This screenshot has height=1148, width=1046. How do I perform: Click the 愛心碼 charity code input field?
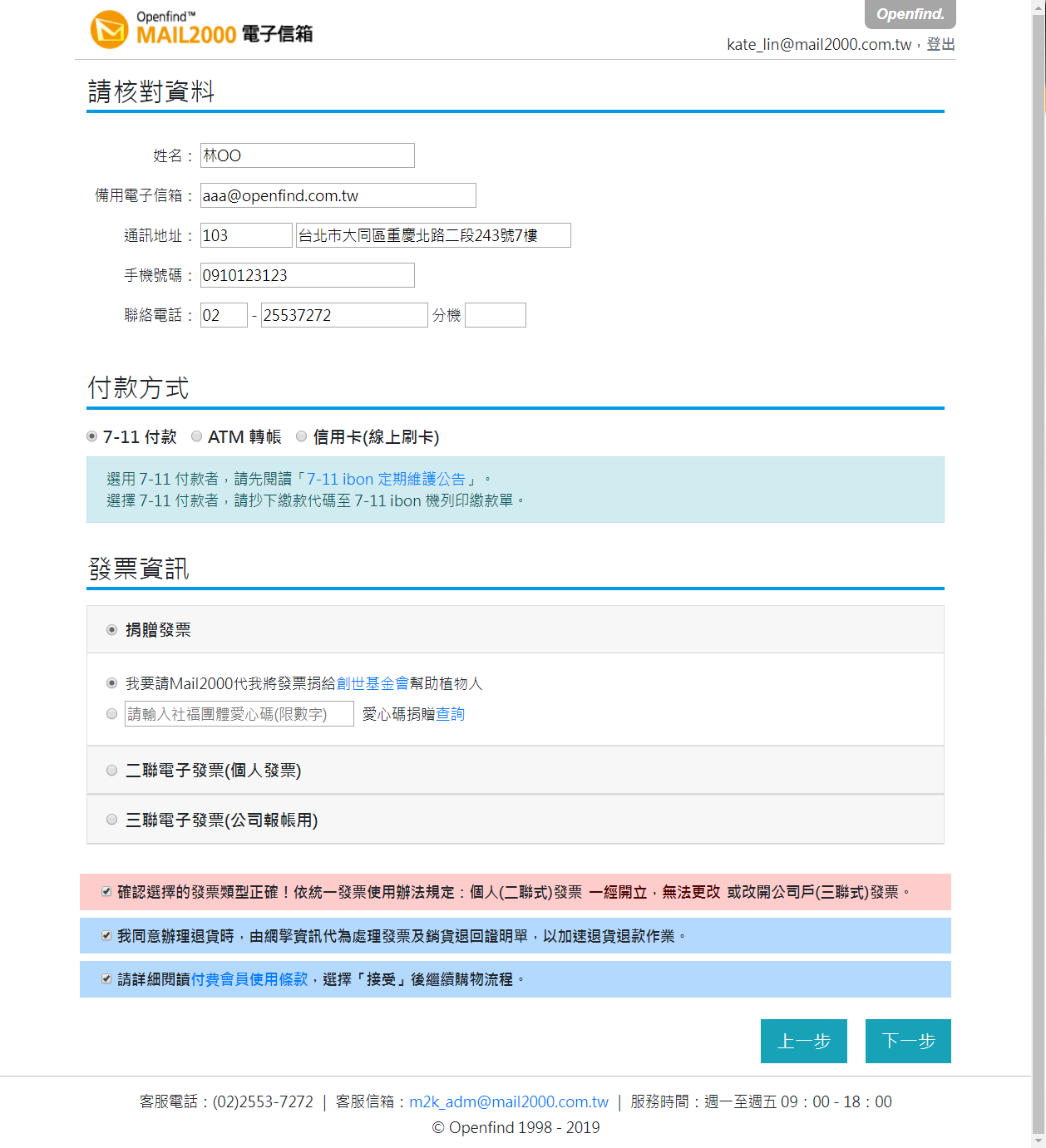239,714
